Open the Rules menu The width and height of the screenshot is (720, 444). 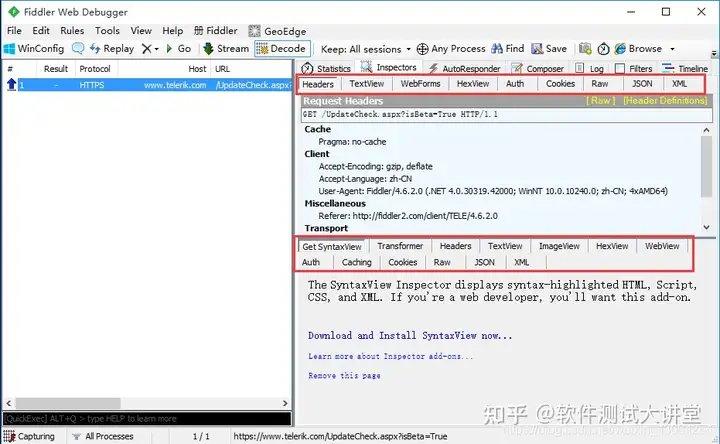[72, 31]
